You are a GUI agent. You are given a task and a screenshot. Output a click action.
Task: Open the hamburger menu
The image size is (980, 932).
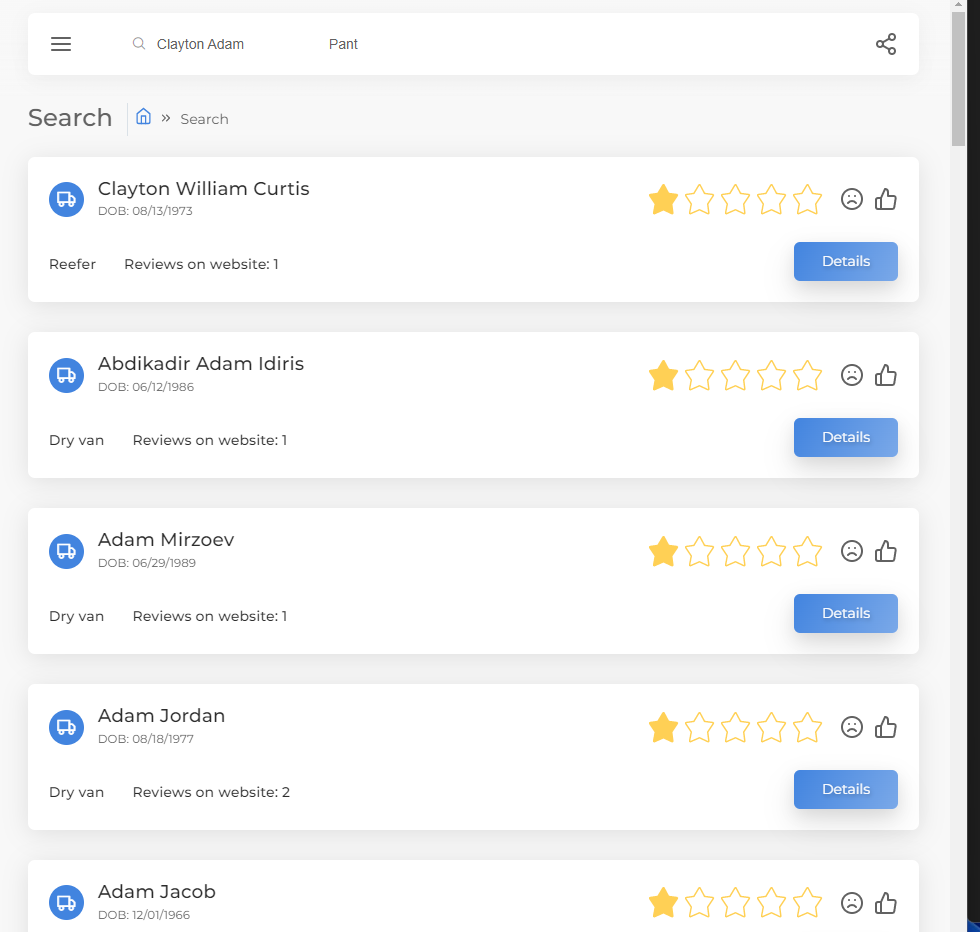tap(61, 44)
